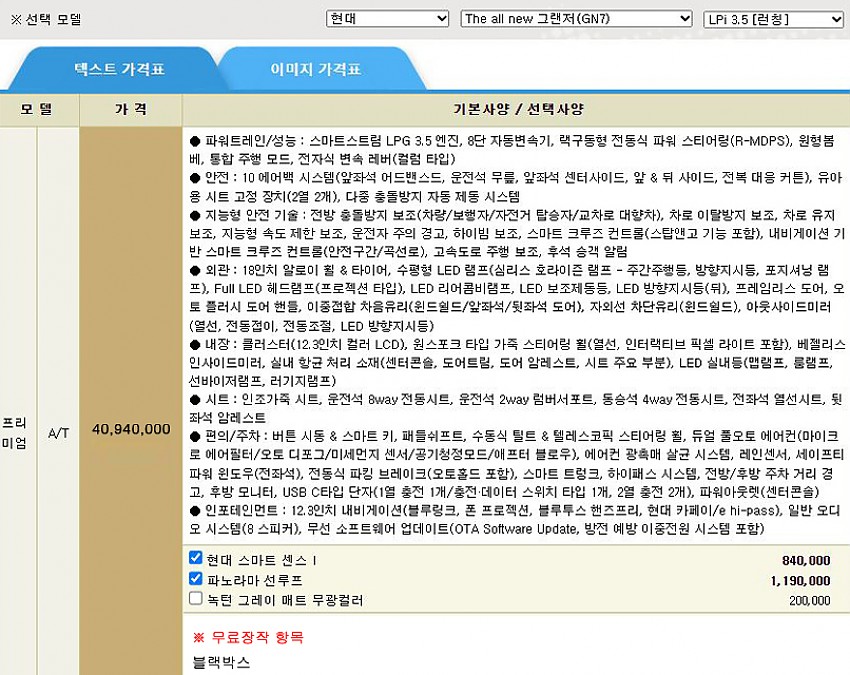Open the 현대 manufacturer dropdown
The height and width of the screenshot is (675, 850).
[387, 19]
